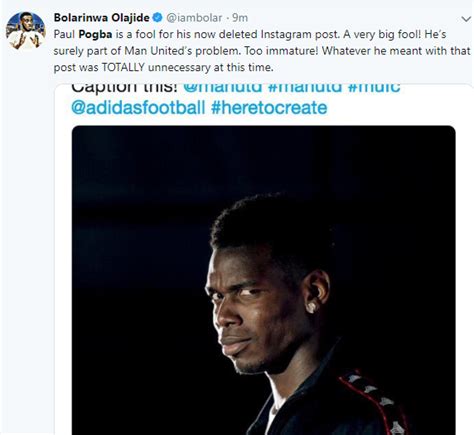Viewport: 474px width, 435px height.
Task: Click the bold Pogba keyword in the tweet
Action: [95, 34]
